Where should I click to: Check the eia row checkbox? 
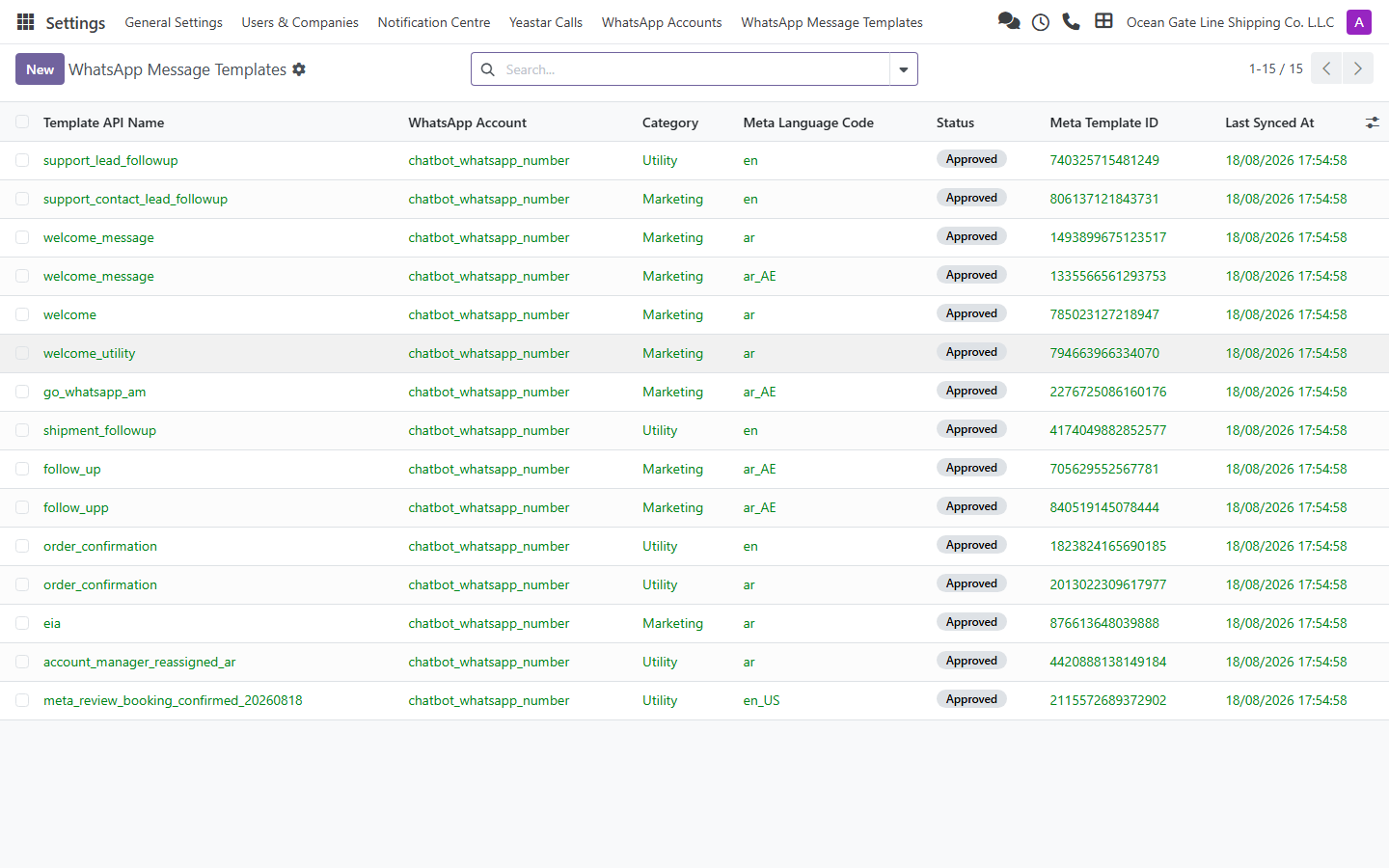click(x=22, y=623)
